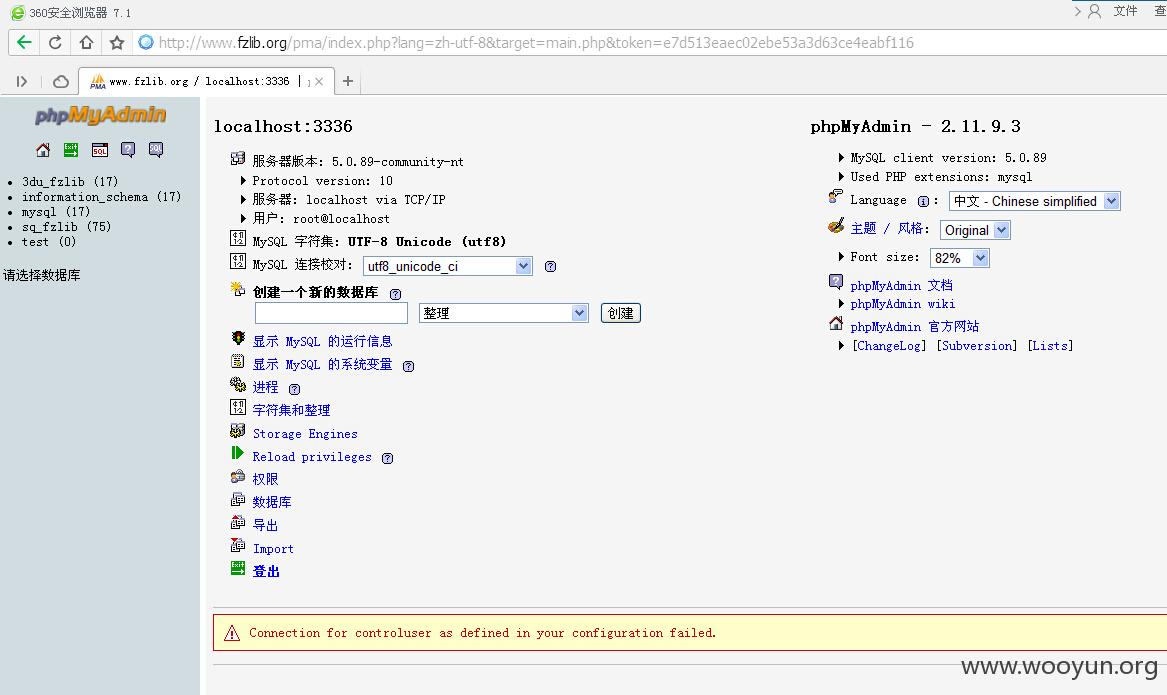Click the Export icon
The width and height of the screenshot is (1167, 695).
coord(238,522)
